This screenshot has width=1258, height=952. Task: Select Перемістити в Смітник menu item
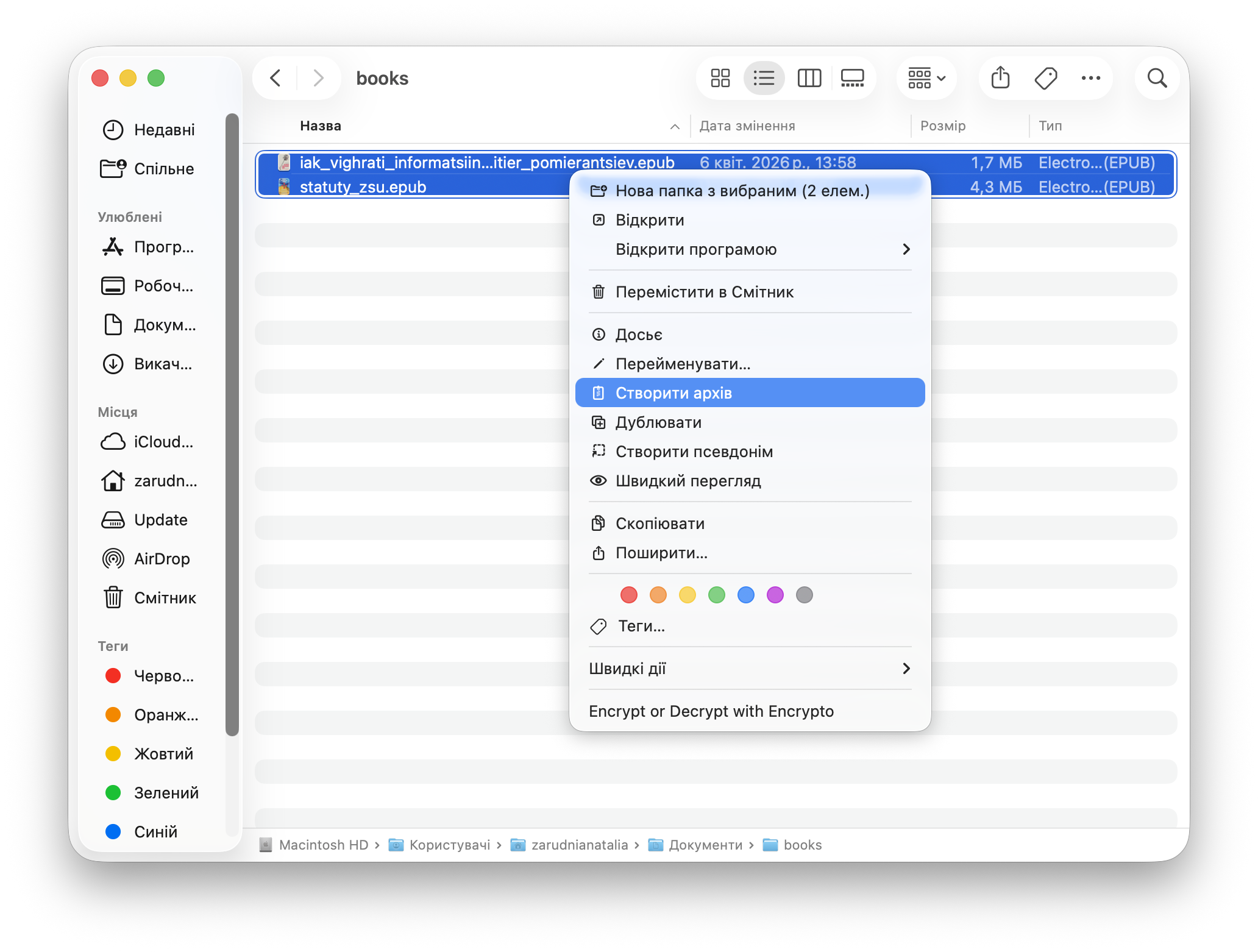pos(704,292)
